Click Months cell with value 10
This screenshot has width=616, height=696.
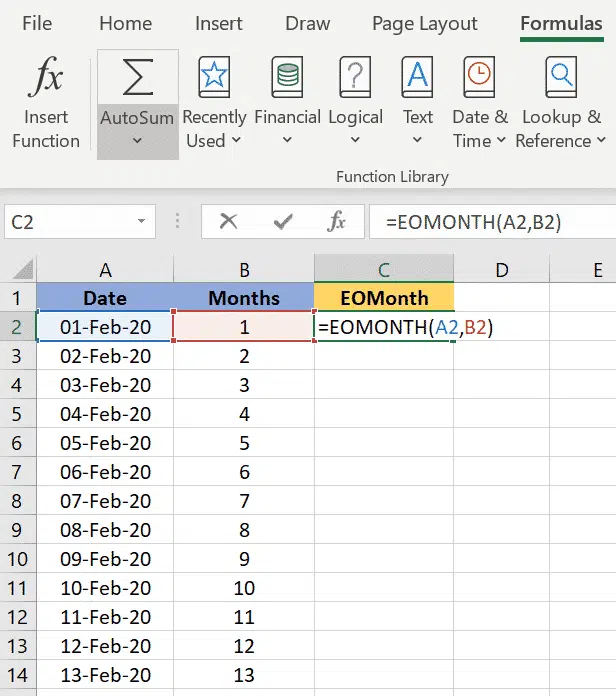coord(244,588)
